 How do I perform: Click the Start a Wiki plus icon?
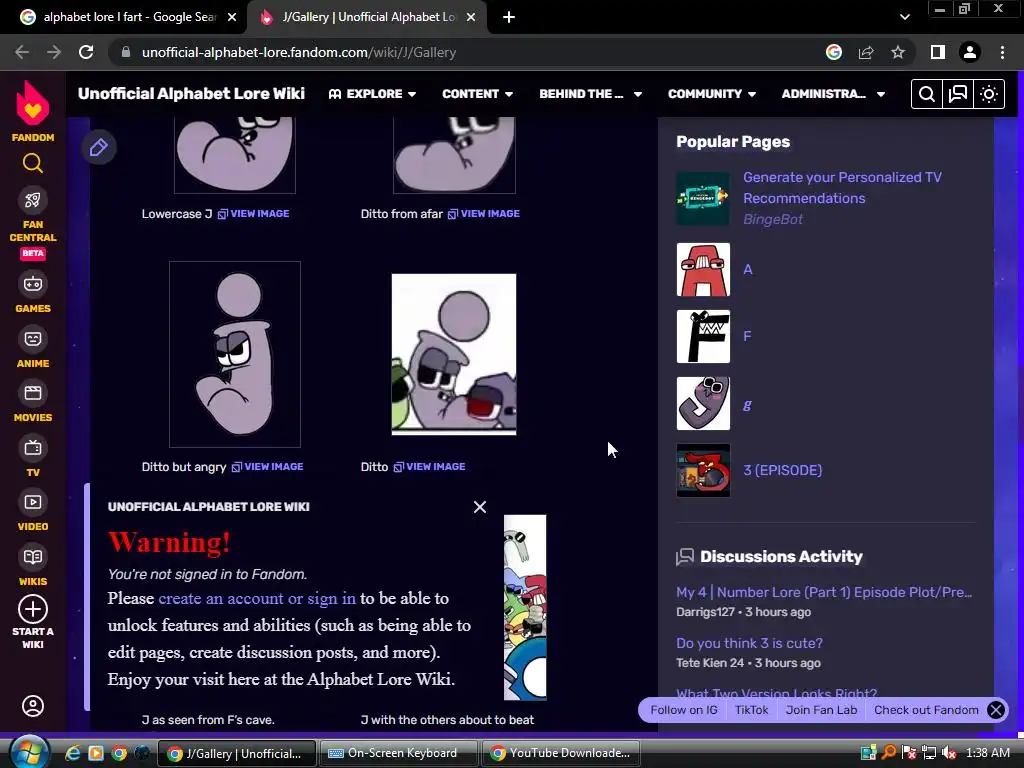click(33, 609)
